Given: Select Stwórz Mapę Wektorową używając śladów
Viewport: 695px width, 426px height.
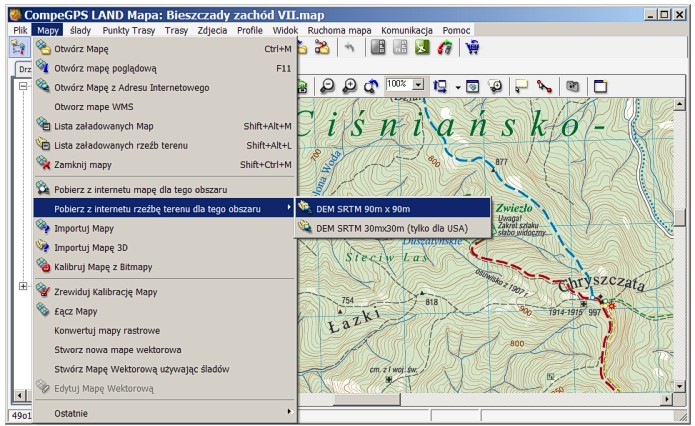Looking at the screenshot, I should point(164,369).
